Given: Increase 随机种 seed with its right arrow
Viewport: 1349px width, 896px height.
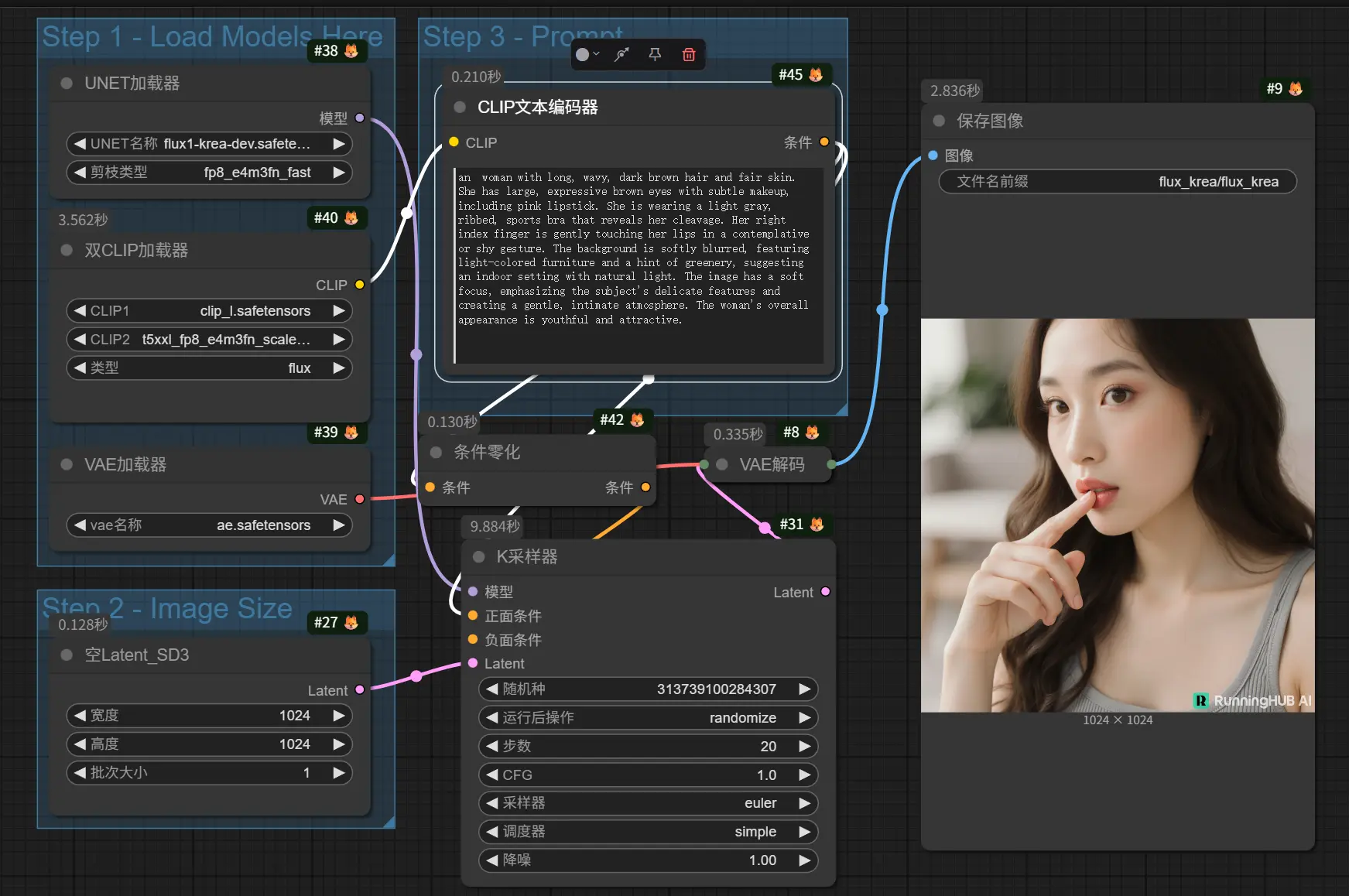Looking at the screenshot, I should tap(805, 689).
